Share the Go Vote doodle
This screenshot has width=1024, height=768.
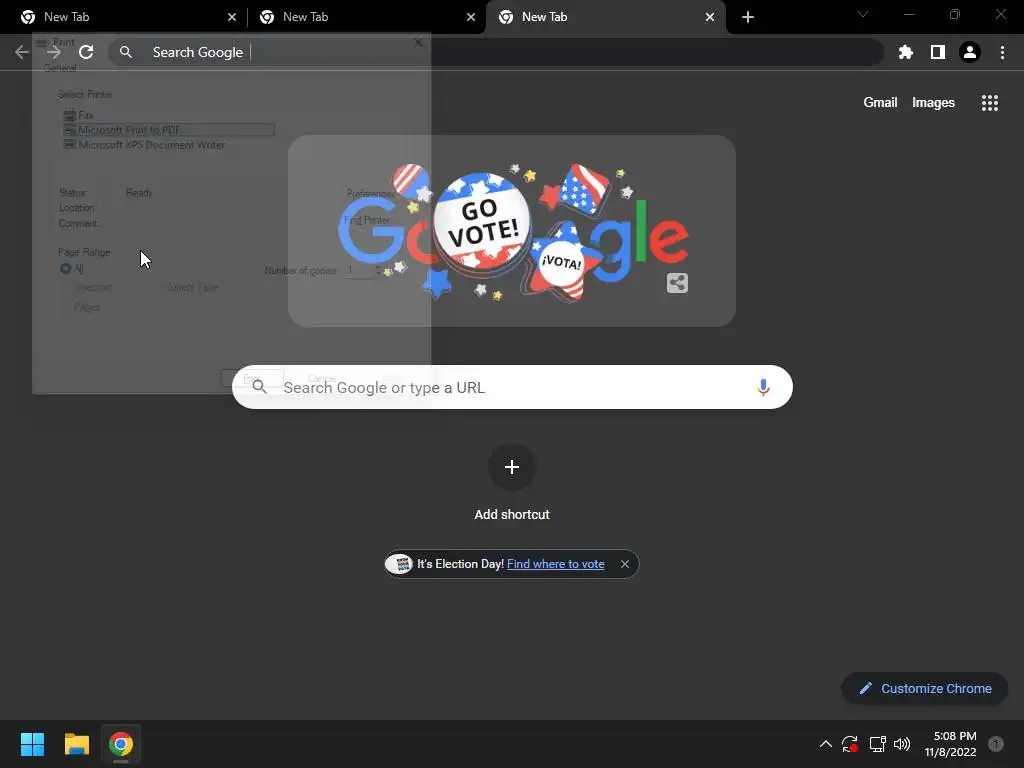(677, 283)
